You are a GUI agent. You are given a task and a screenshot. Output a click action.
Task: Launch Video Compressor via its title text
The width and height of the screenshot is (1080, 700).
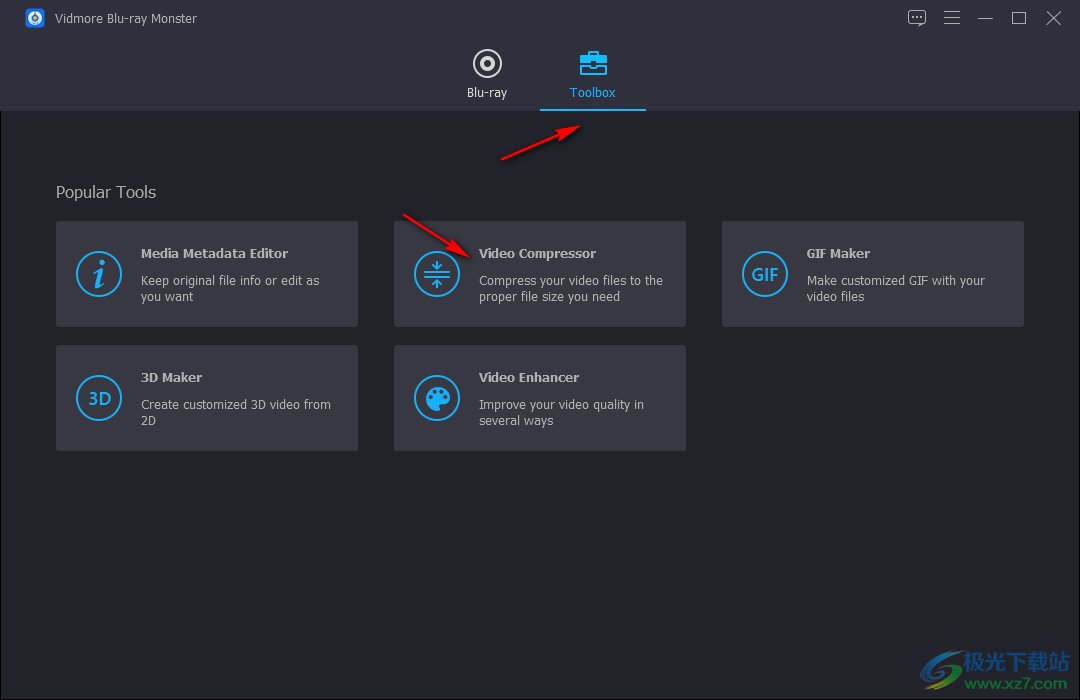coord(537,254)
